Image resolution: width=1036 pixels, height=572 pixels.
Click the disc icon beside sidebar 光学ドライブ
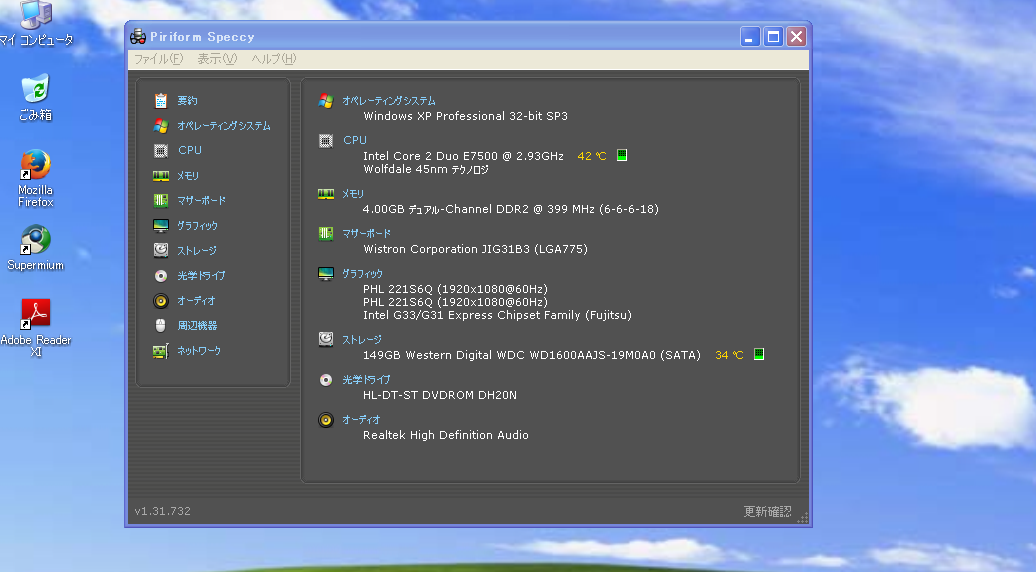click(x=161, y=275)
